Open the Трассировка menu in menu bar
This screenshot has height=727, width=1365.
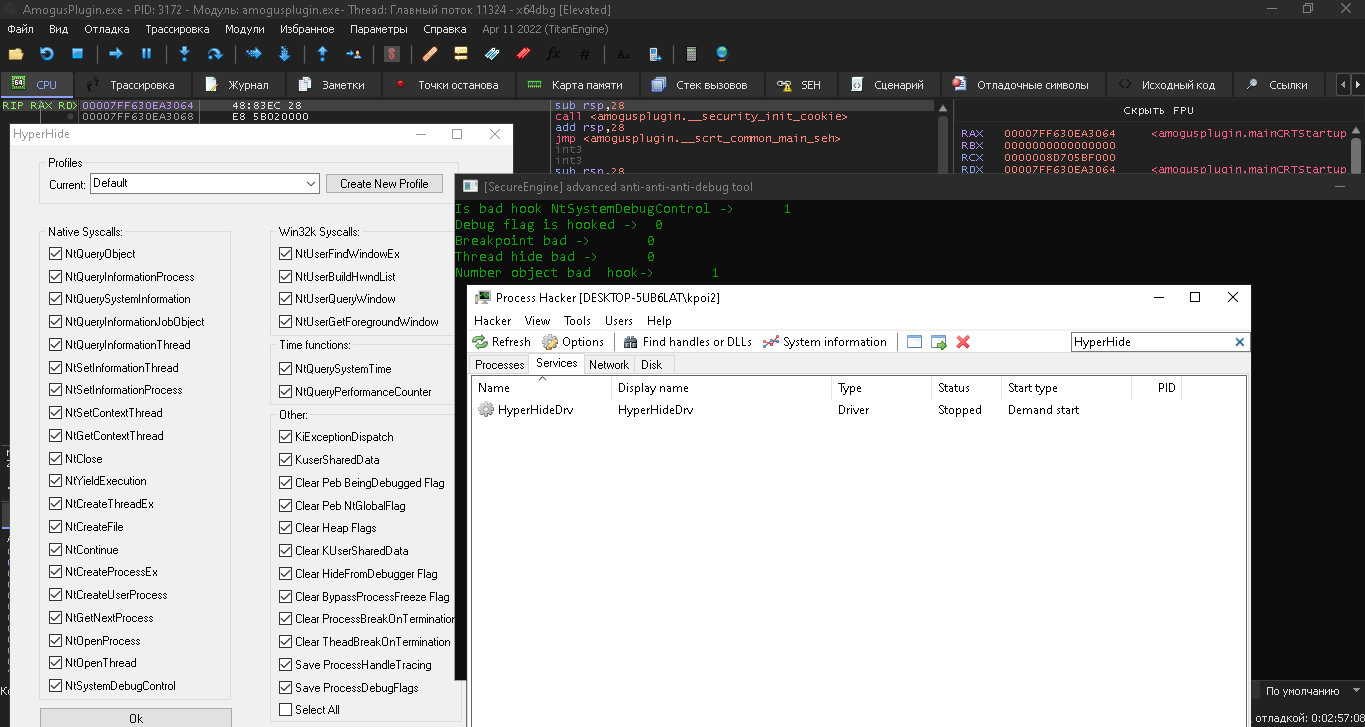click(177, 29)
